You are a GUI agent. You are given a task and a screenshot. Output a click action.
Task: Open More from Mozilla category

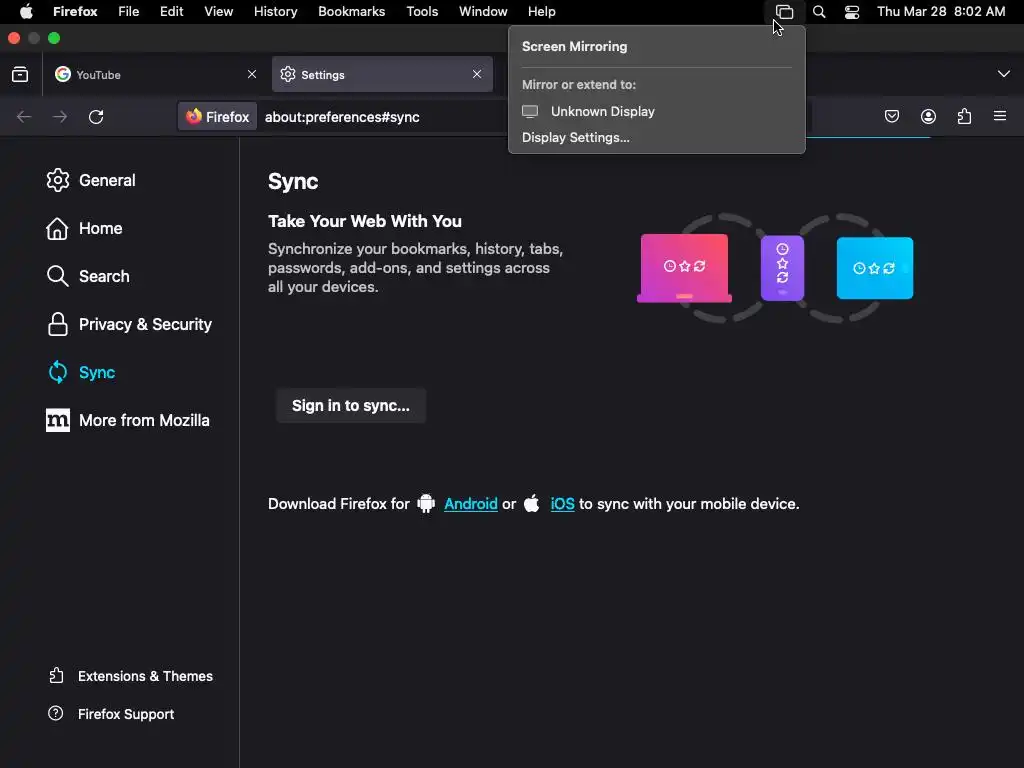(128, 421)
